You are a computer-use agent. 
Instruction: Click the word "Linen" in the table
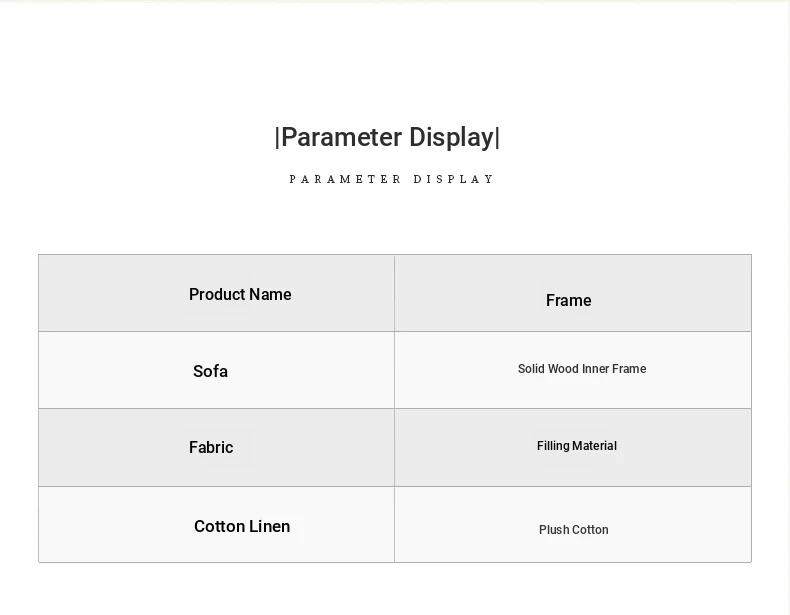pos(270,527)
